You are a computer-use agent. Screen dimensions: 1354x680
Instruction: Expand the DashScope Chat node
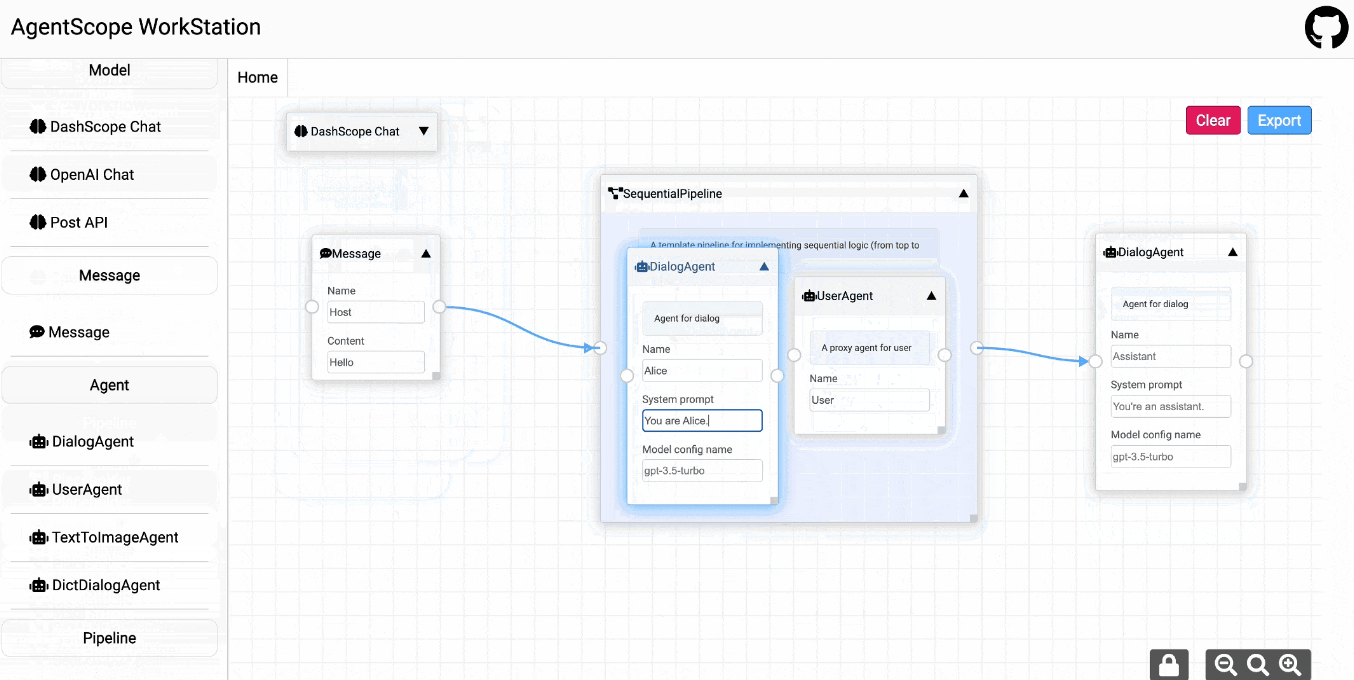pyautogui.click(x=424, y=131)
